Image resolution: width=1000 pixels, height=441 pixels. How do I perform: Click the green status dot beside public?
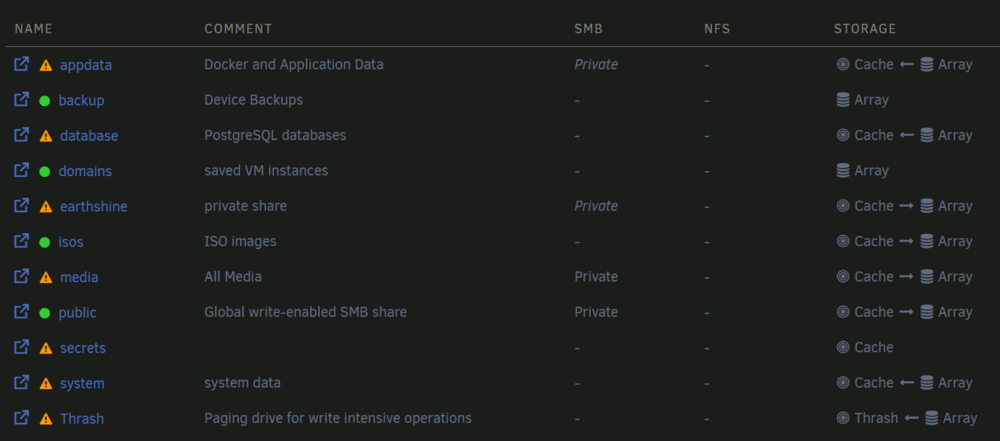tap(45, 313)
